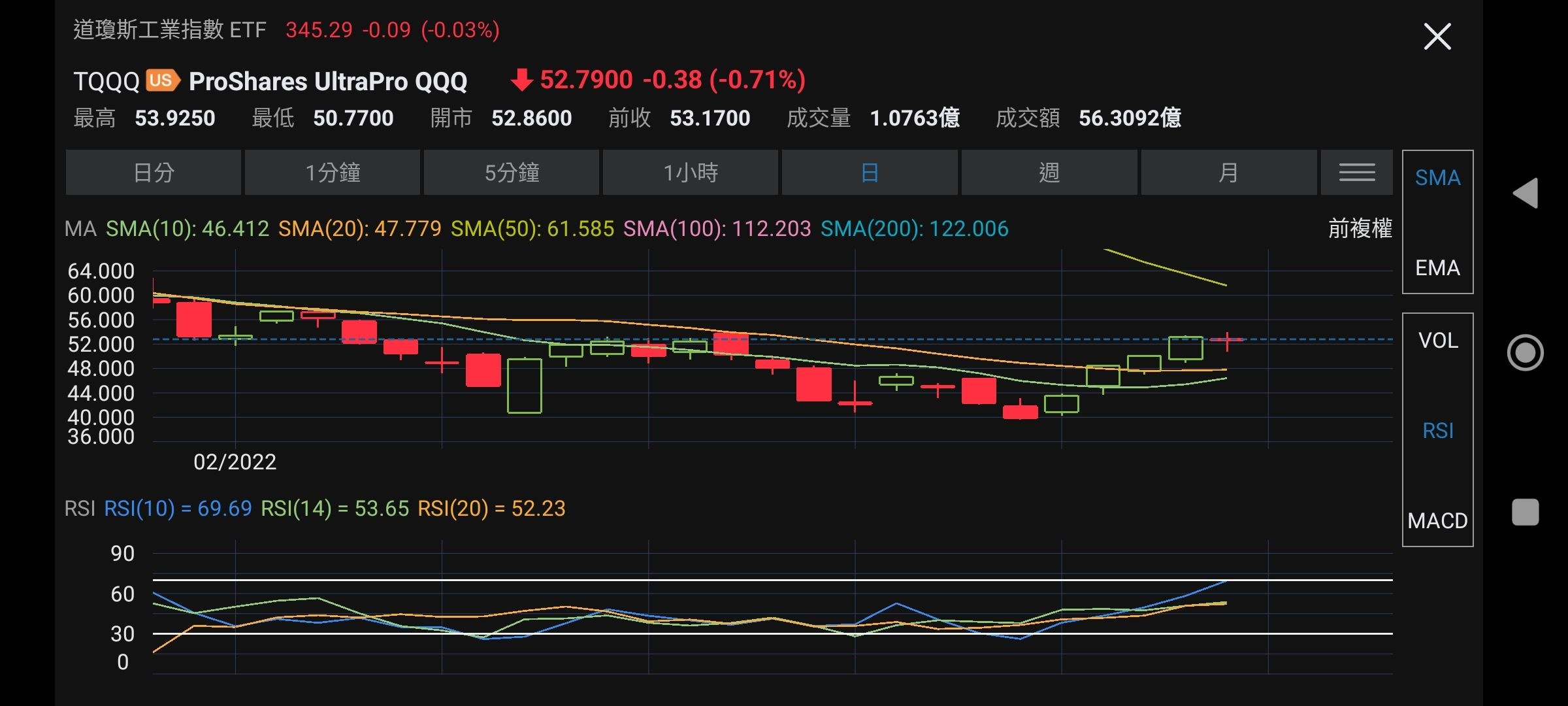This screenshot has height=706, width=1568.
Task: Tap the 成交額 value 56.3092億
Action: (x=1130, y=118)
